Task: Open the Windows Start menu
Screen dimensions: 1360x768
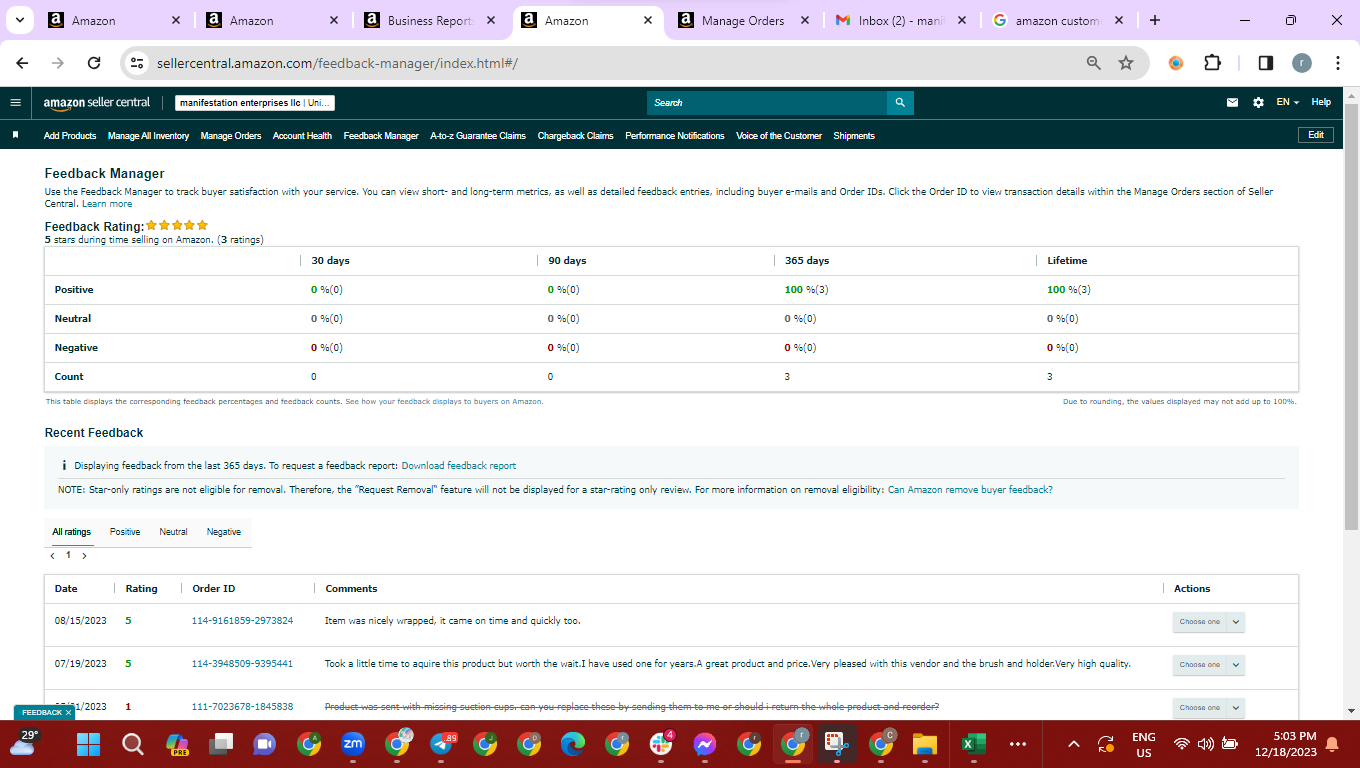Action: 89,744
